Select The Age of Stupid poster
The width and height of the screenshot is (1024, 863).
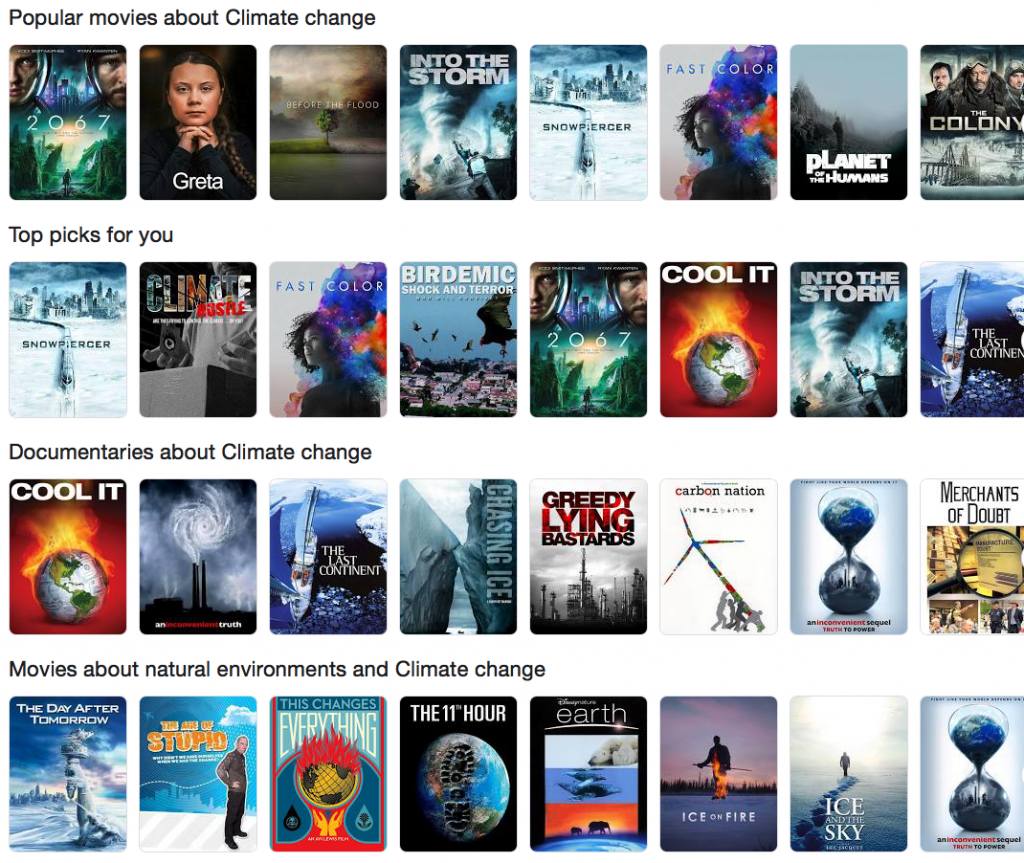click(198, 773)
